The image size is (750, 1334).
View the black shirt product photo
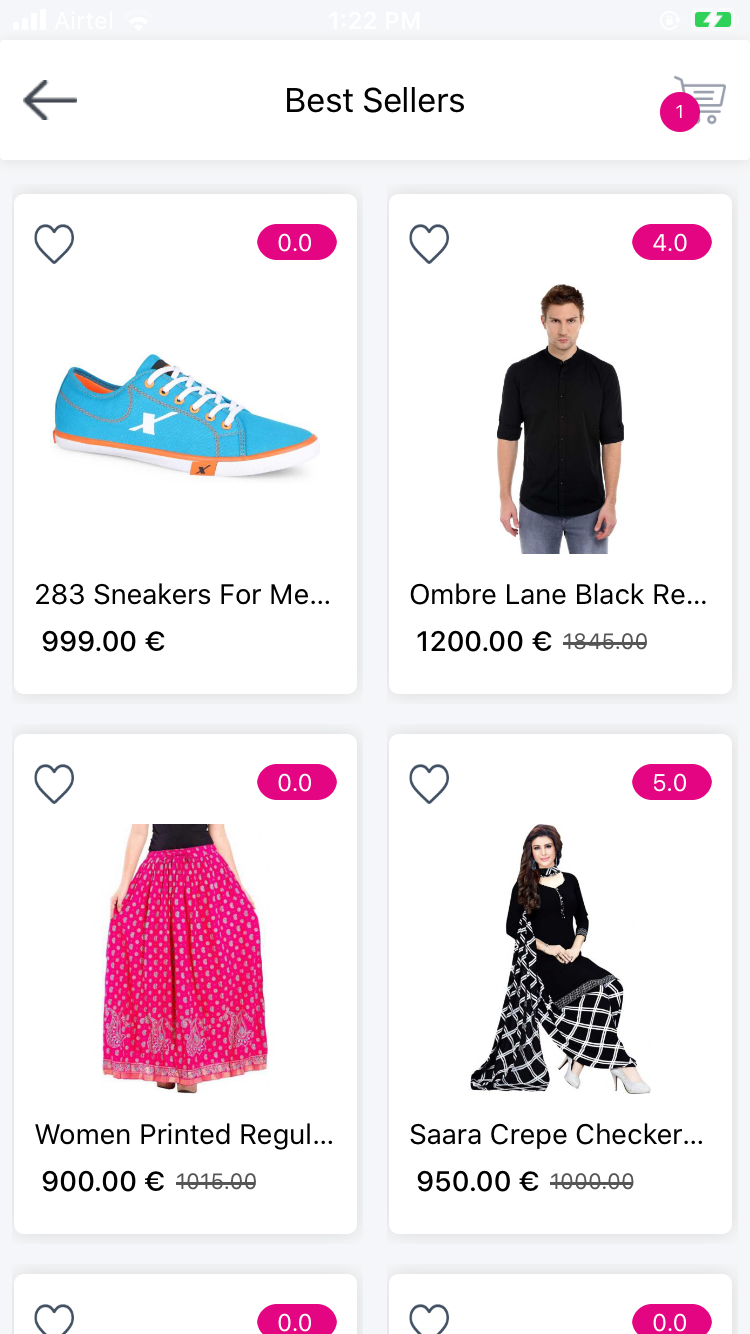point(560,418)
